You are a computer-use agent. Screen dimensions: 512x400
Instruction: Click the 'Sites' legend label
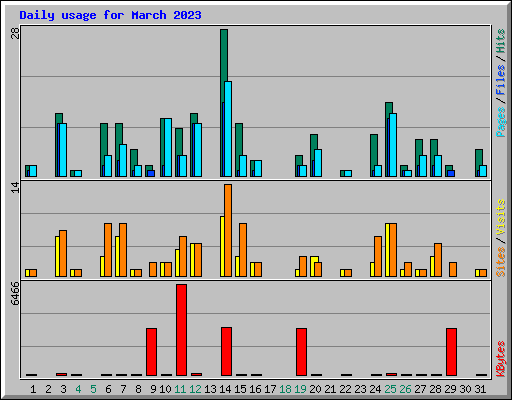click(500, 262)
